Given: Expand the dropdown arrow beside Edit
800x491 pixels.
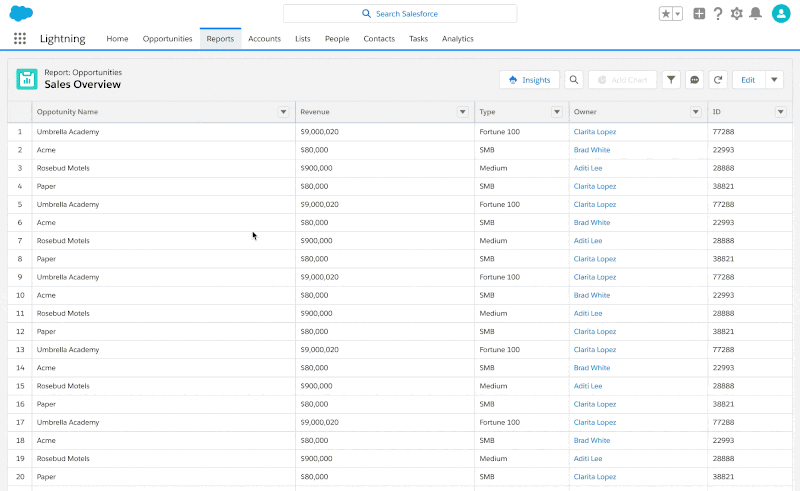Looking at the screenshot, I should pos(774,80).
